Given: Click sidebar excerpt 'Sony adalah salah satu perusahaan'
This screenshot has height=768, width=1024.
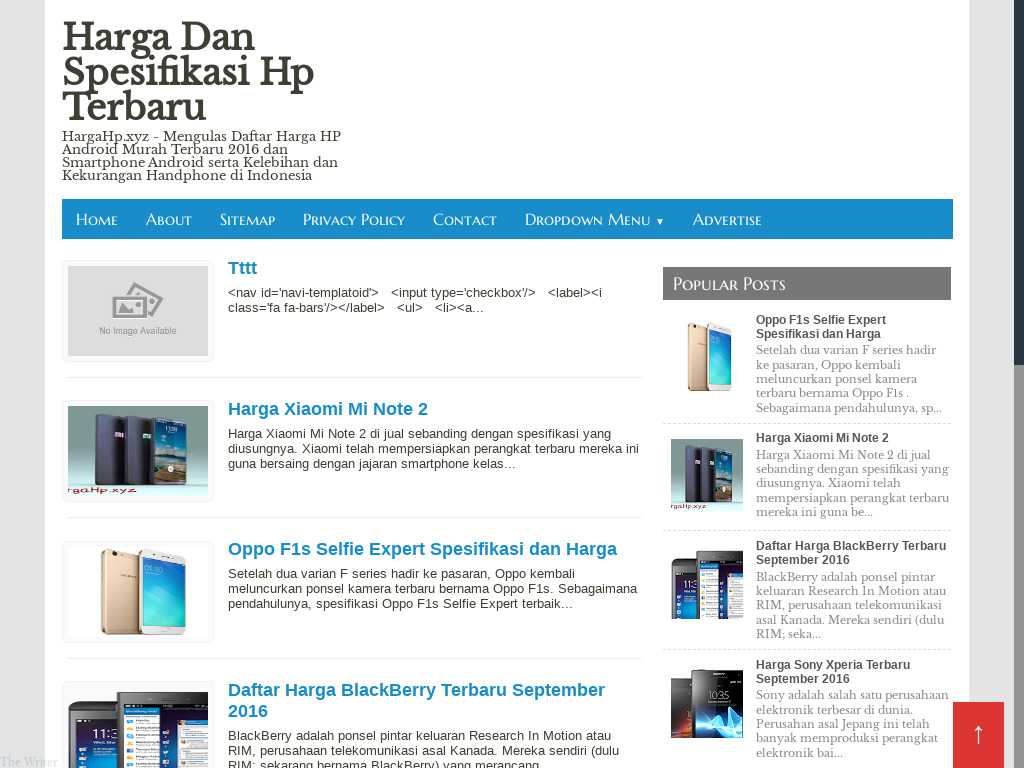Looking at the screenshot, I should pyautogui.click(x=852, y=724).
